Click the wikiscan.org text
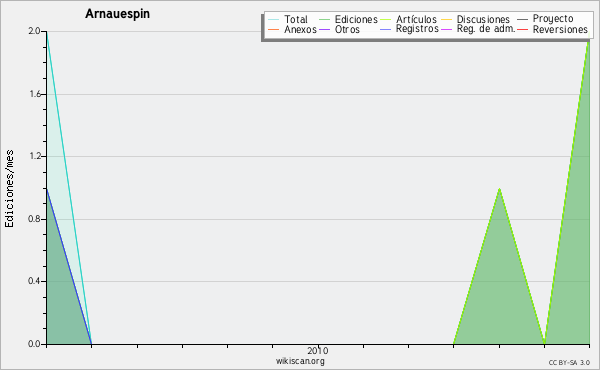The width and height of the screenshot is (600, 370). [x=300, y=361]
